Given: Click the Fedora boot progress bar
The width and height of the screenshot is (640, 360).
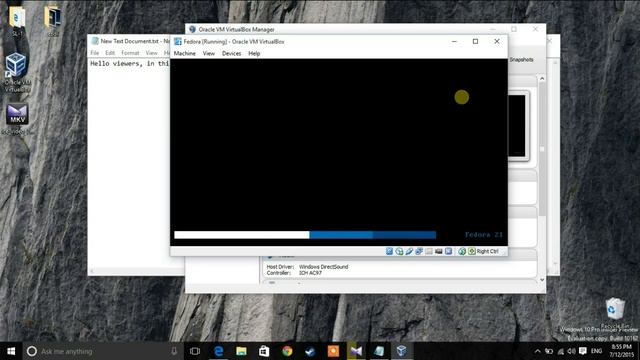Looking at the screenshot, I should 305,235.
